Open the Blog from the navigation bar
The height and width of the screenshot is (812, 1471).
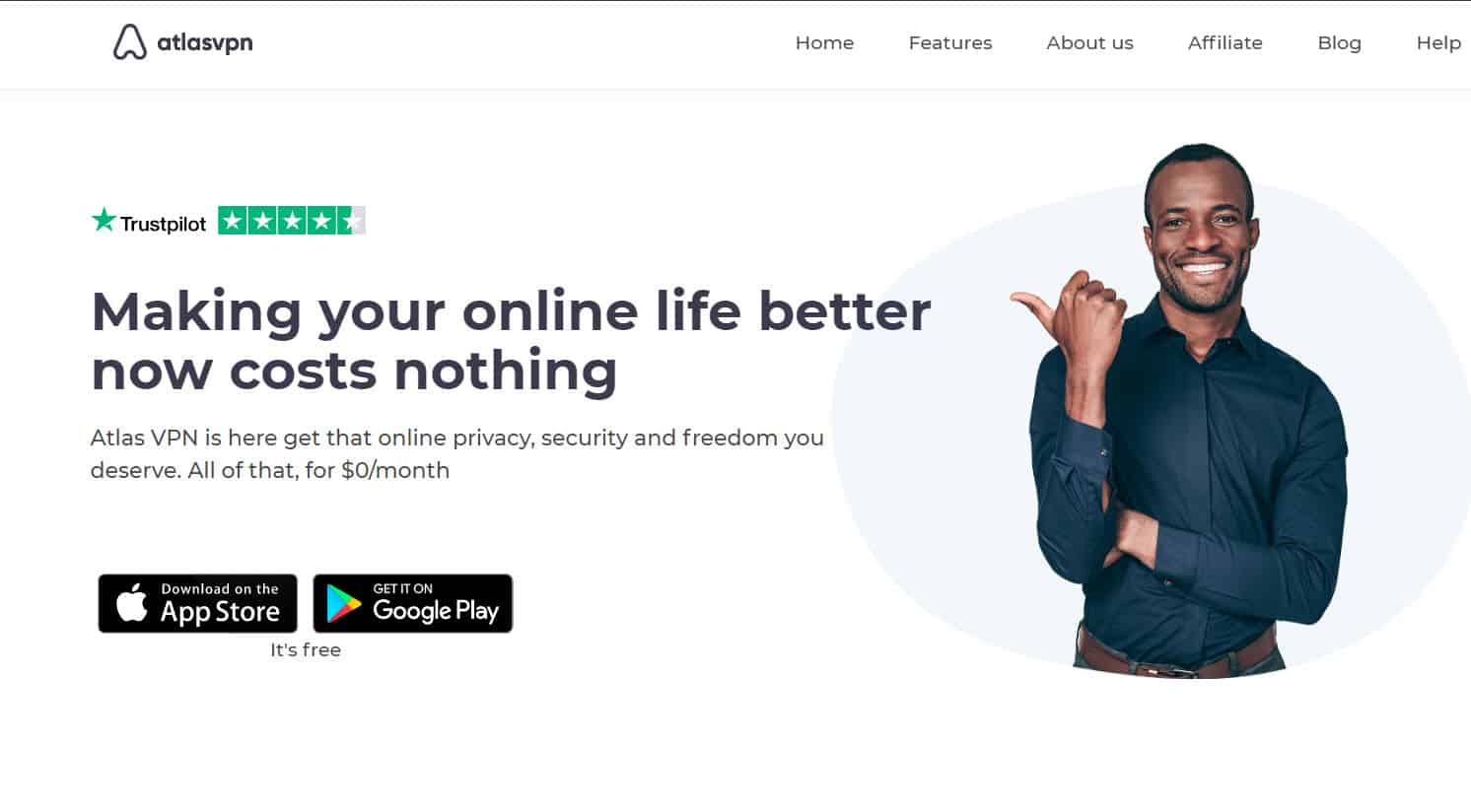[1339, 43]
